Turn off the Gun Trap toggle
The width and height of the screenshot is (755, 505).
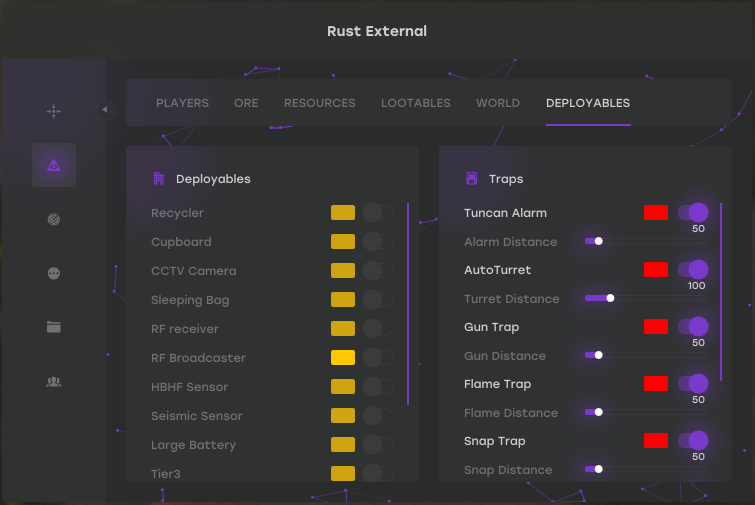point(693,326)
